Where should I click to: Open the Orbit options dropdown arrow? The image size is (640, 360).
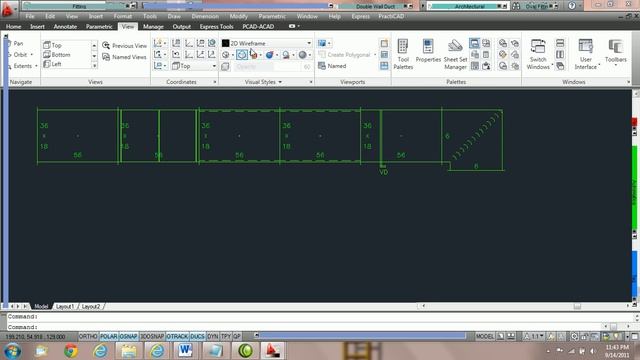pyautogui.click(x=31, y=54)
